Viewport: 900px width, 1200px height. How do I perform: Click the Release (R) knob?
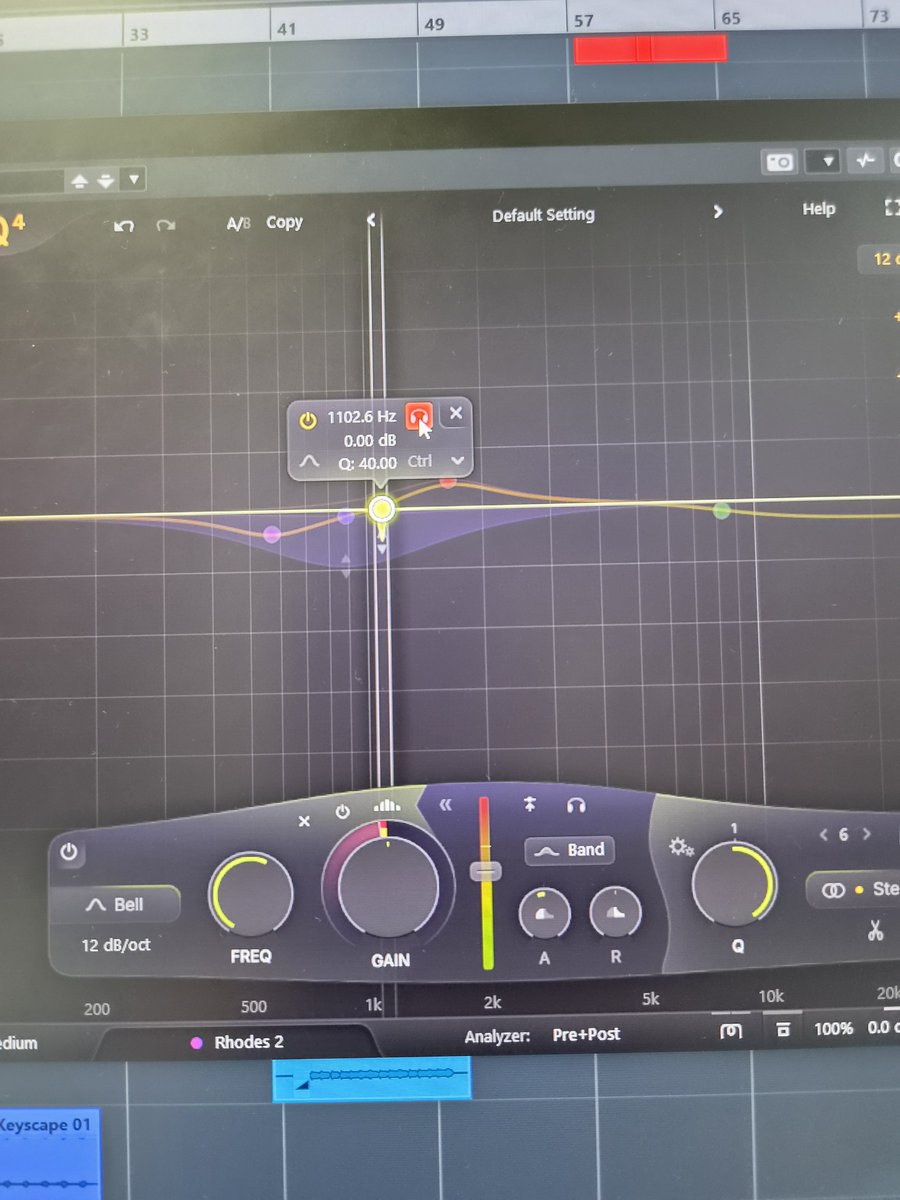pos(615,912)
